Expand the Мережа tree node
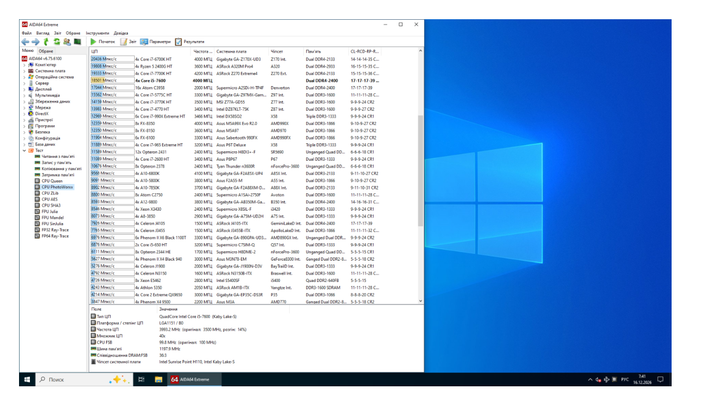This screenshot has height=405, width=720. (x=24, y=107)
